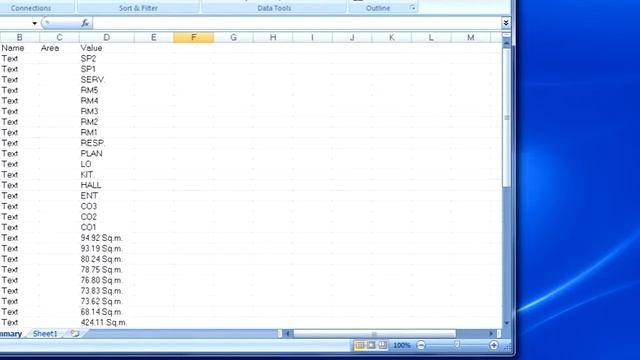This screenshot has width=640, height=360.
Task: Select the cell with 424.11 Sq.m.
Action: pyautogui.click(x=107, y=322)
